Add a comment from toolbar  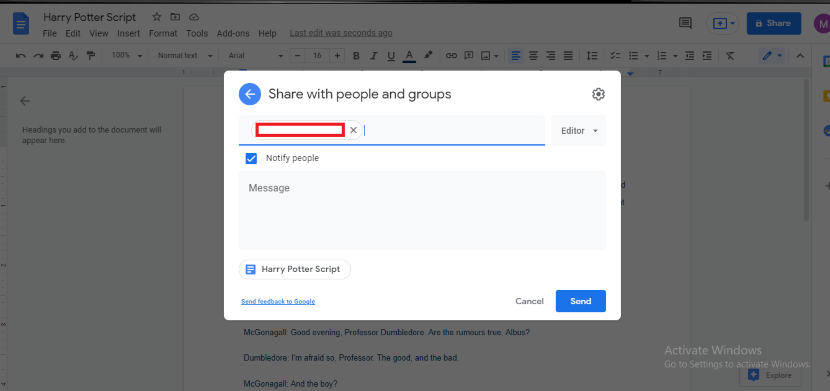tap(468, 56)
